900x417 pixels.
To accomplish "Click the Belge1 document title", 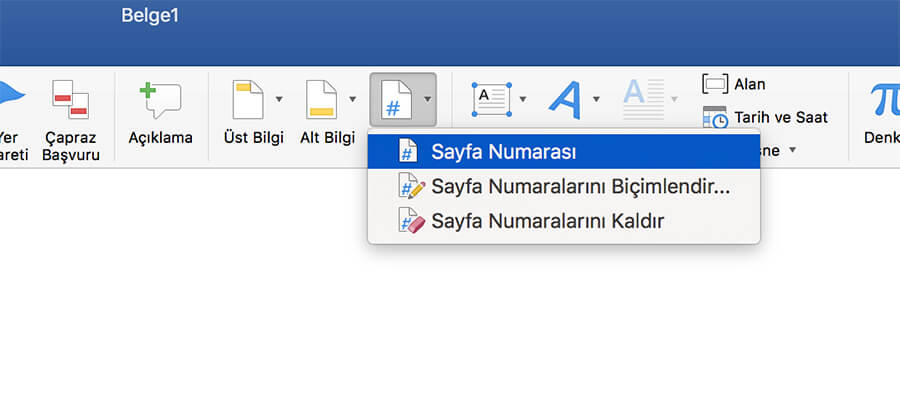I will click(x=150, y=16).
